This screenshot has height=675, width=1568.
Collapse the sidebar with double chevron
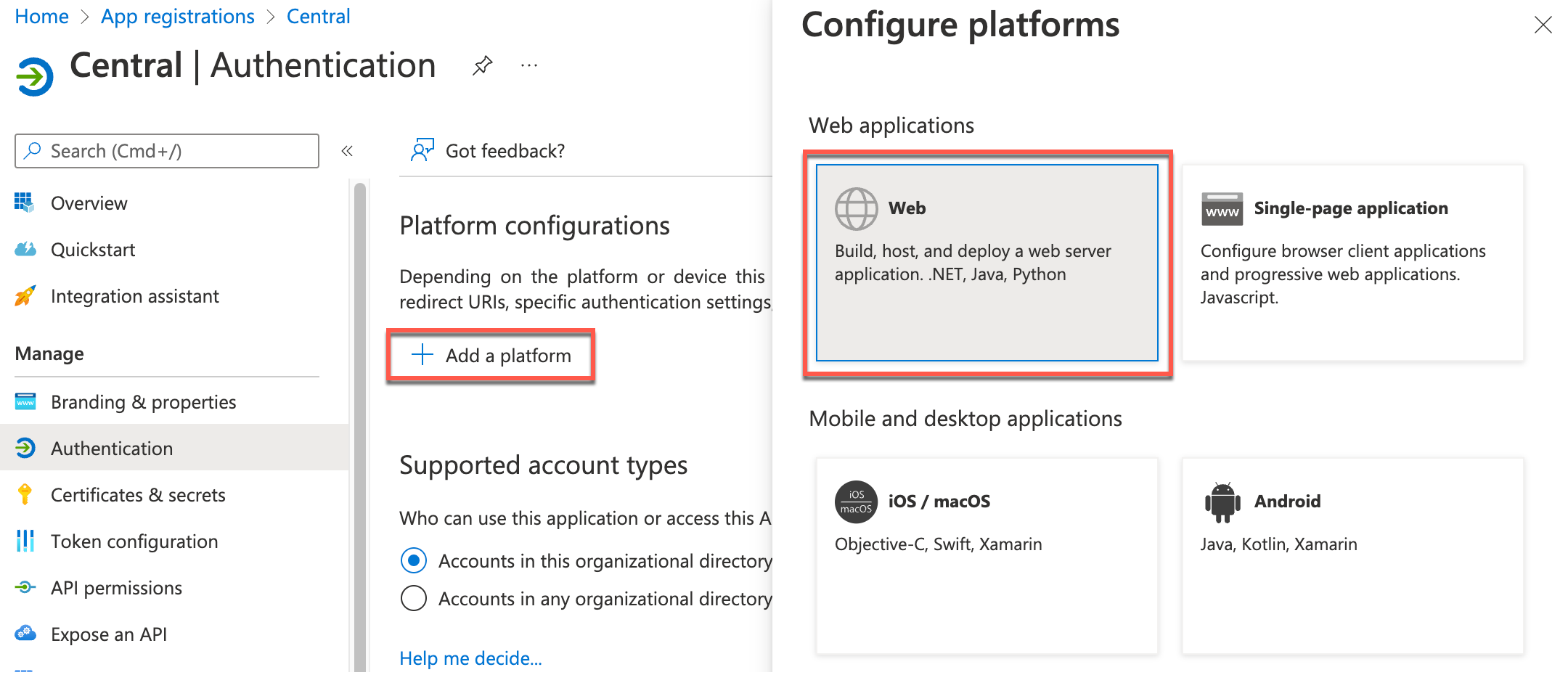[x=347, y=151]
